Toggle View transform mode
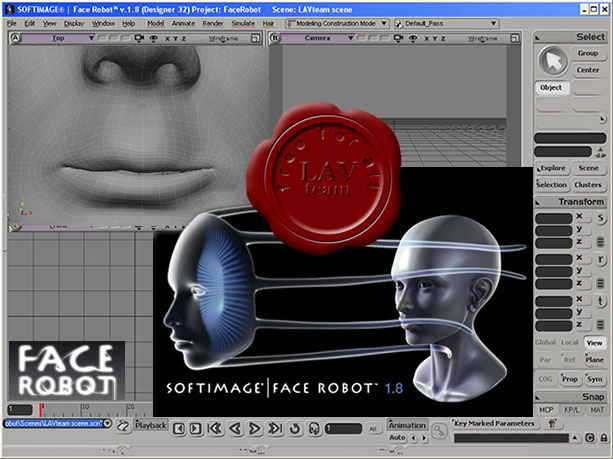Screen dimensions: 613x459 pos(594,343)
